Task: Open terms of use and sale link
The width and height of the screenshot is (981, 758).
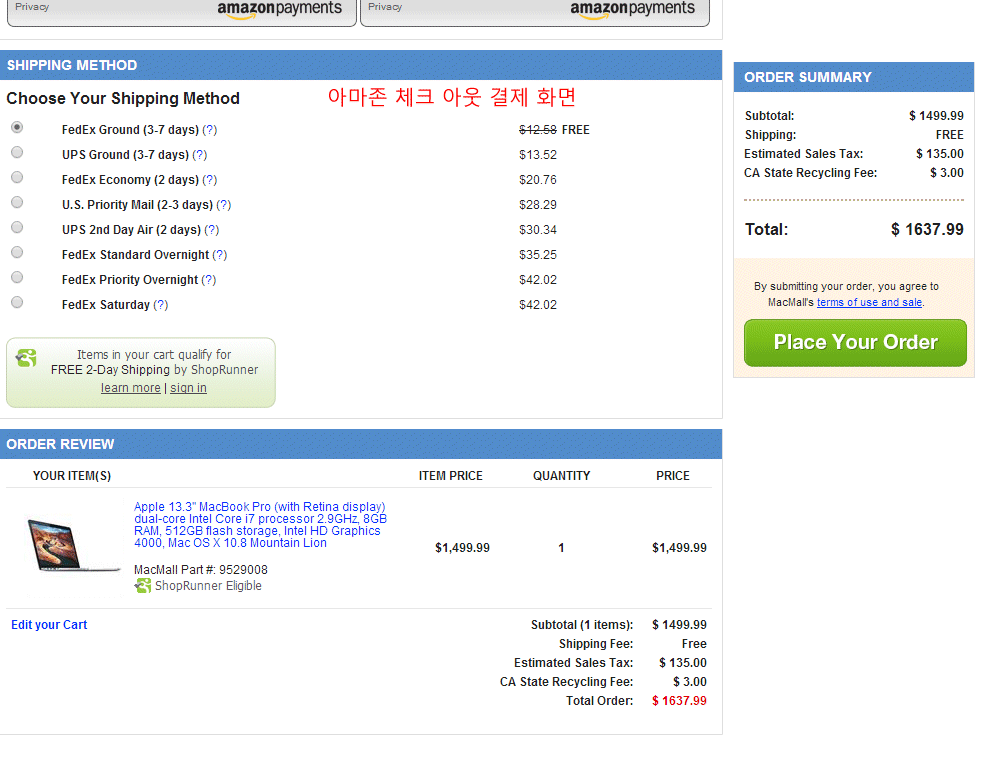Action: coord(869,302)
